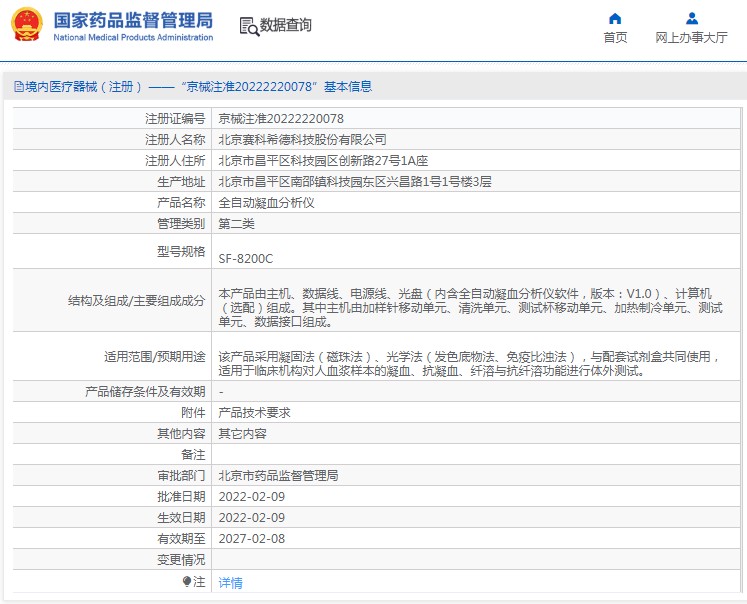747x604 pixels.
Task: Click model value SF-8200C
Action: point(245,259)
